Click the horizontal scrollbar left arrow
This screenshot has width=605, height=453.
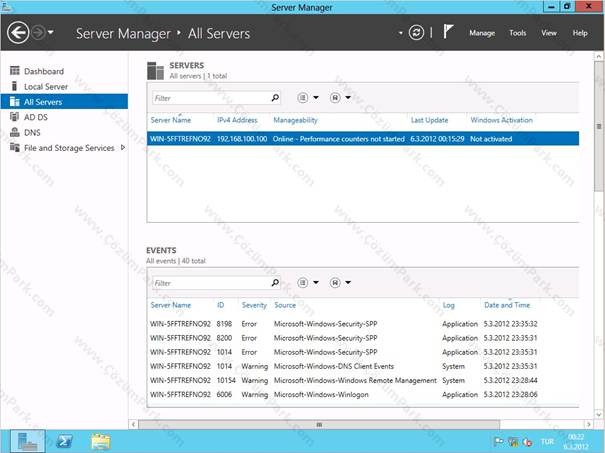[x=134, y=424]
